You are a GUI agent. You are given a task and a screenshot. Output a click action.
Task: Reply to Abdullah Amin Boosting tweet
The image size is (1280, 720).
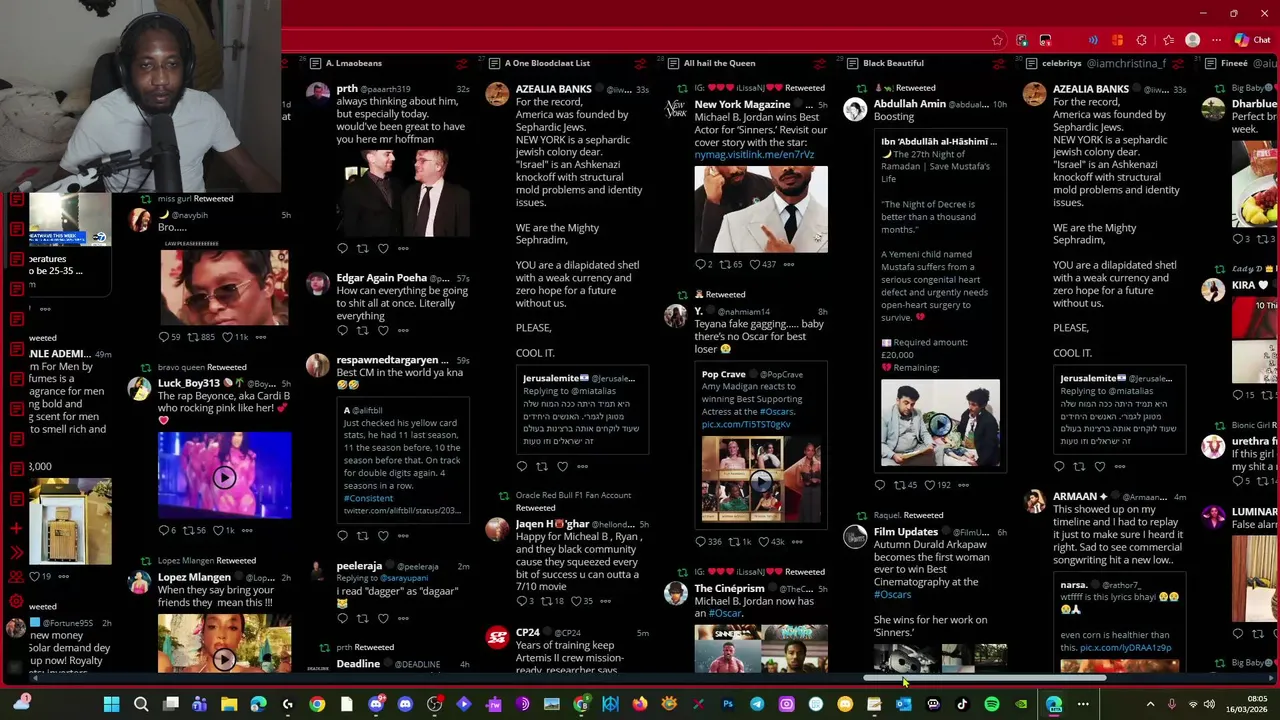pyautogui.click(x=879, y=485)
